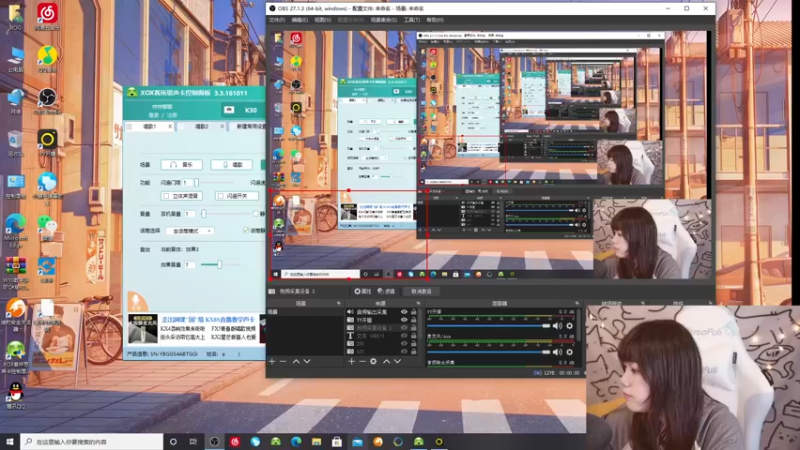800x450 pixels.
Task: Open the tuning mode dropdown in XOX panel
Action: tap(189, 231)
